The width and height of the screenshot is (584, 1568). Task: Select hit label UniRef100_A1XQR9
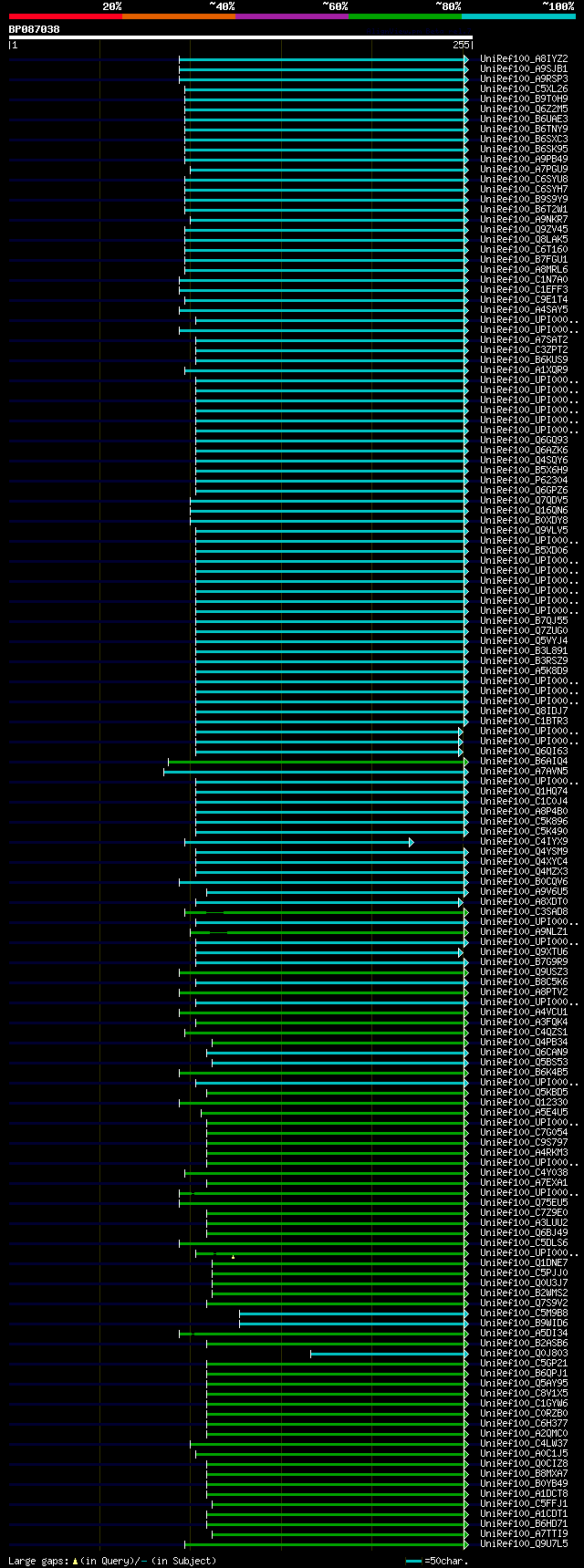click(524, 370)
